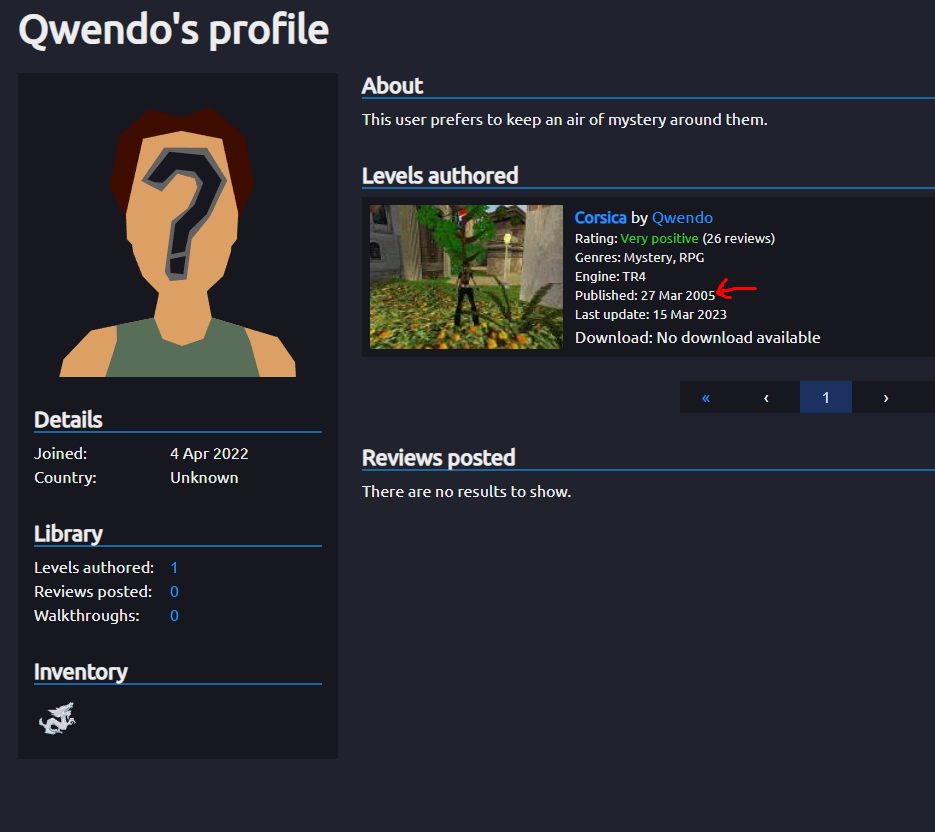Image resolution: width=935 pixels, height=832 pixels.
Task: Click the "No download available" text
Action: (739, 337)
